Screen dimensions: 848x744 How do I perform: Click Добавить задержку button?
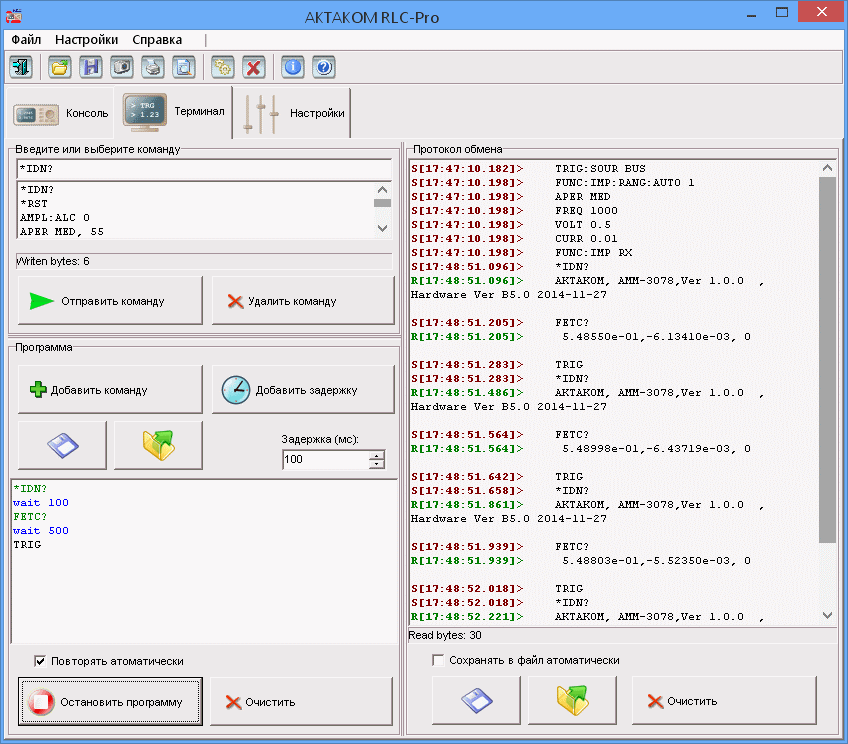pyautogui.click(x=303, y=390)
